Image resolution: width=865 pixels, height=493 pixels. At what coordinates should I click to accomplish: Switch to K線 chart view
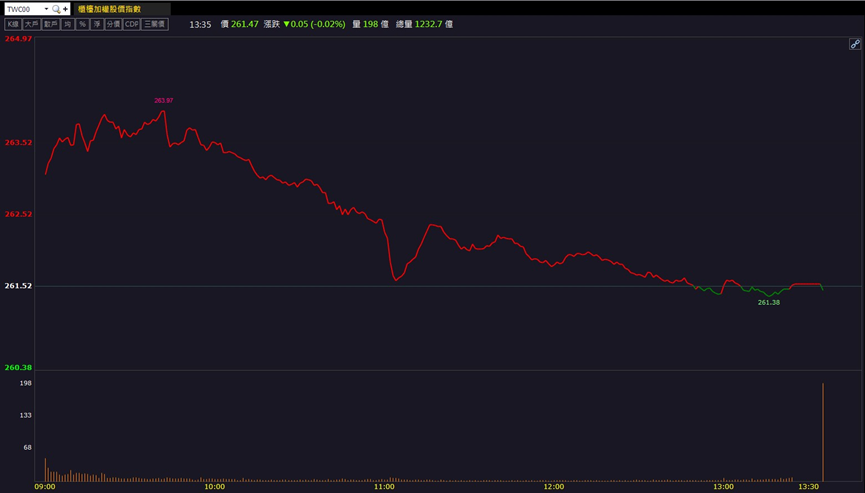[13, 24]
